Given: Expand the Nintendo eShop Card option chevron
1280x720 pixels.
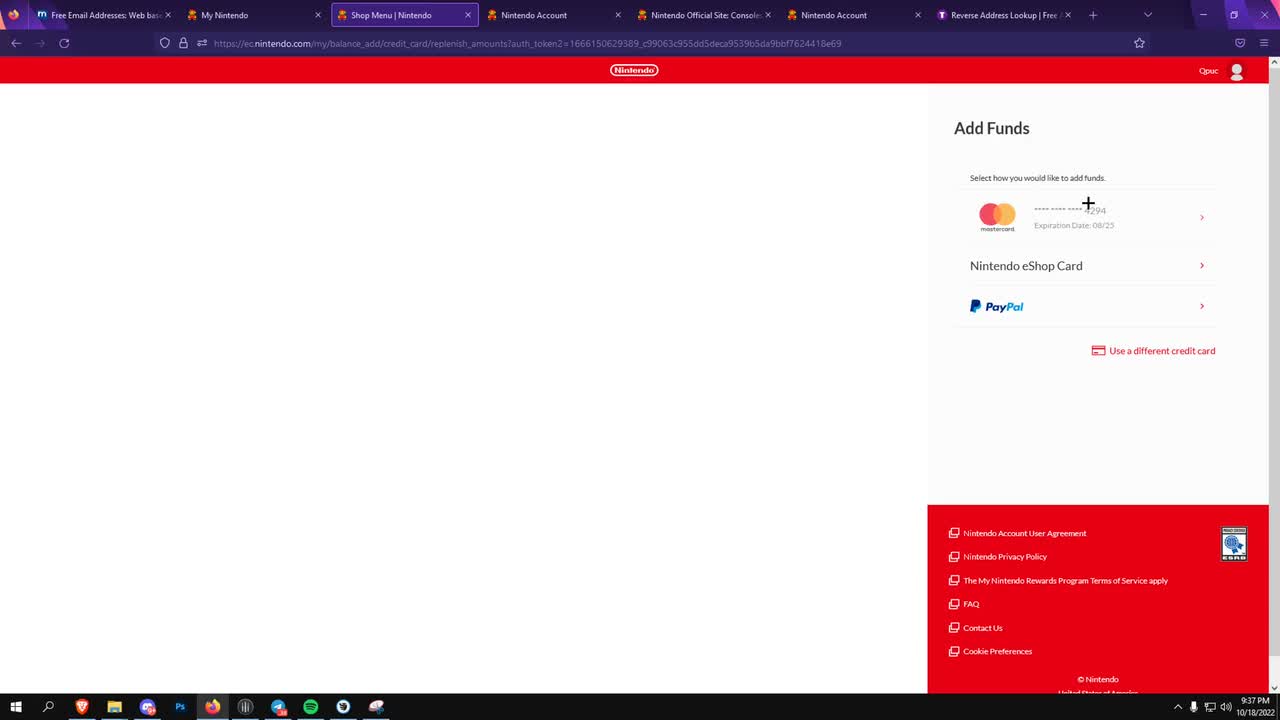Looking at the screenshot, I should [x=1201, y=266].
